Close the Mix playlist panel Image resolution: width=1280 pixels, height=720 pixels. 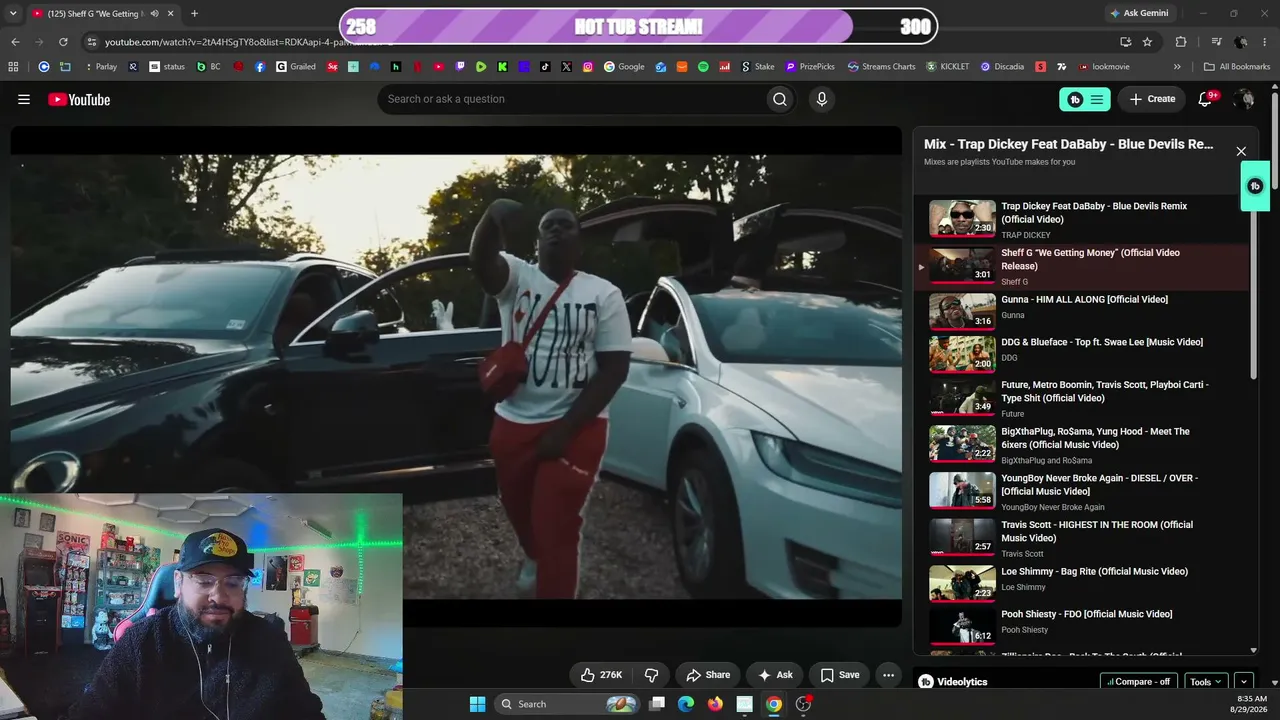tap(1241, 151)
